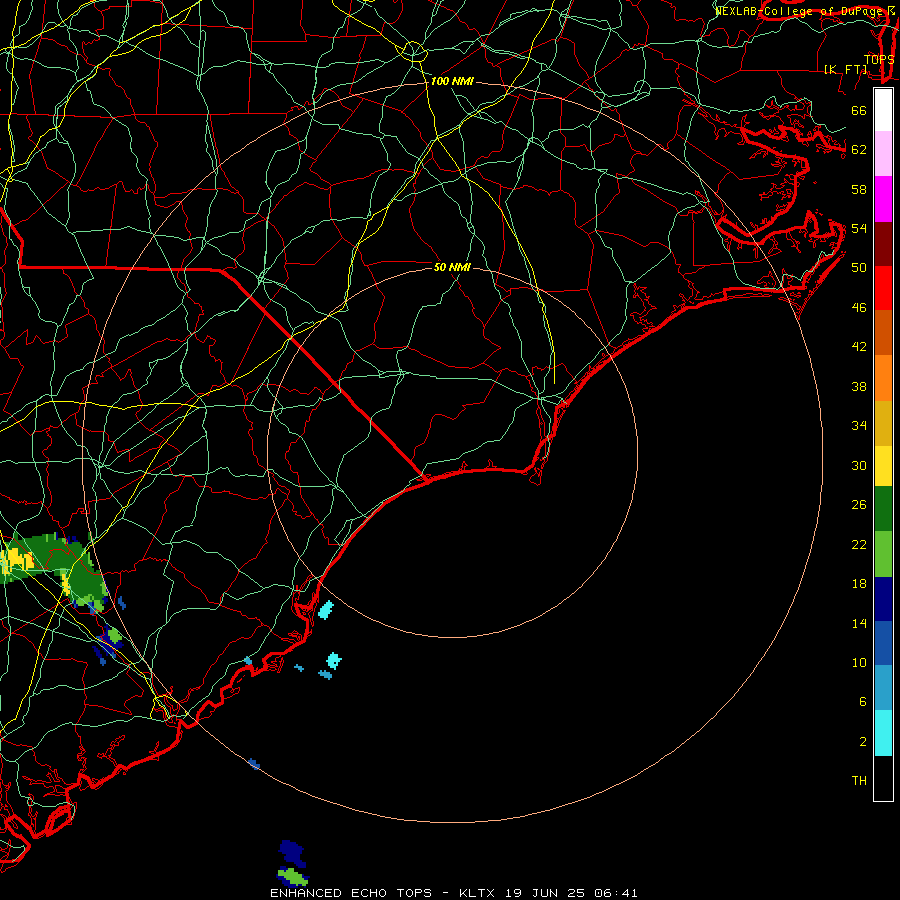The image size is (900, 900).
Task: Click the legend value 2
Action: pos(862,742)
